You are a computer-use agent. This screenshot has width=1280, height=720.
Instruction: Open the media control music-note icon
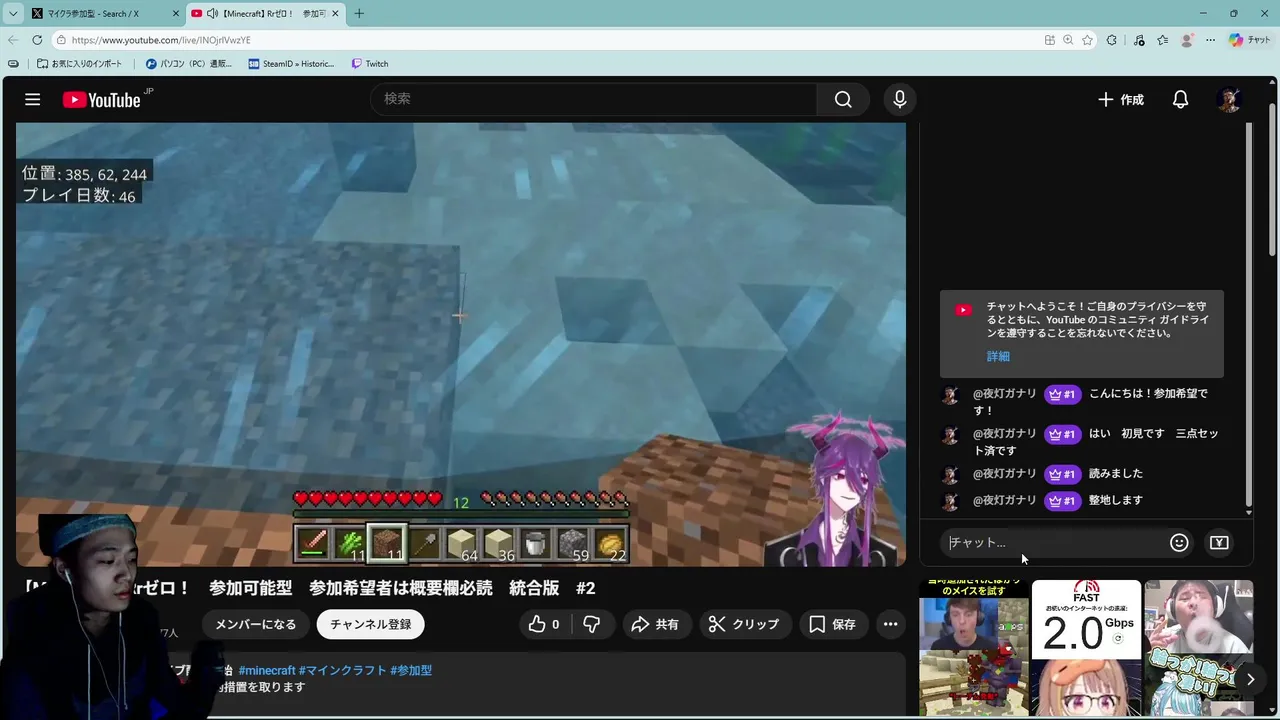tap(1139, 40)
